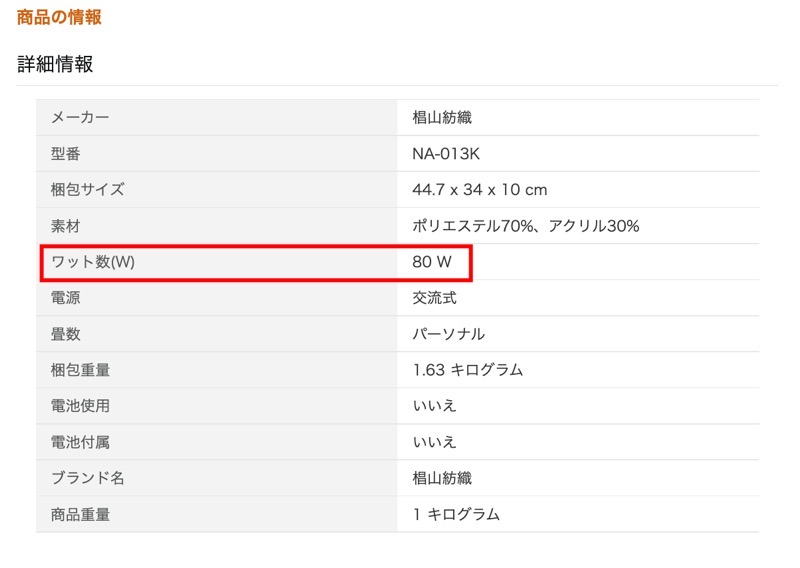The image size is (800, 568).
Task: Click the 詳細情報 section heading
Action: (55, 64)
